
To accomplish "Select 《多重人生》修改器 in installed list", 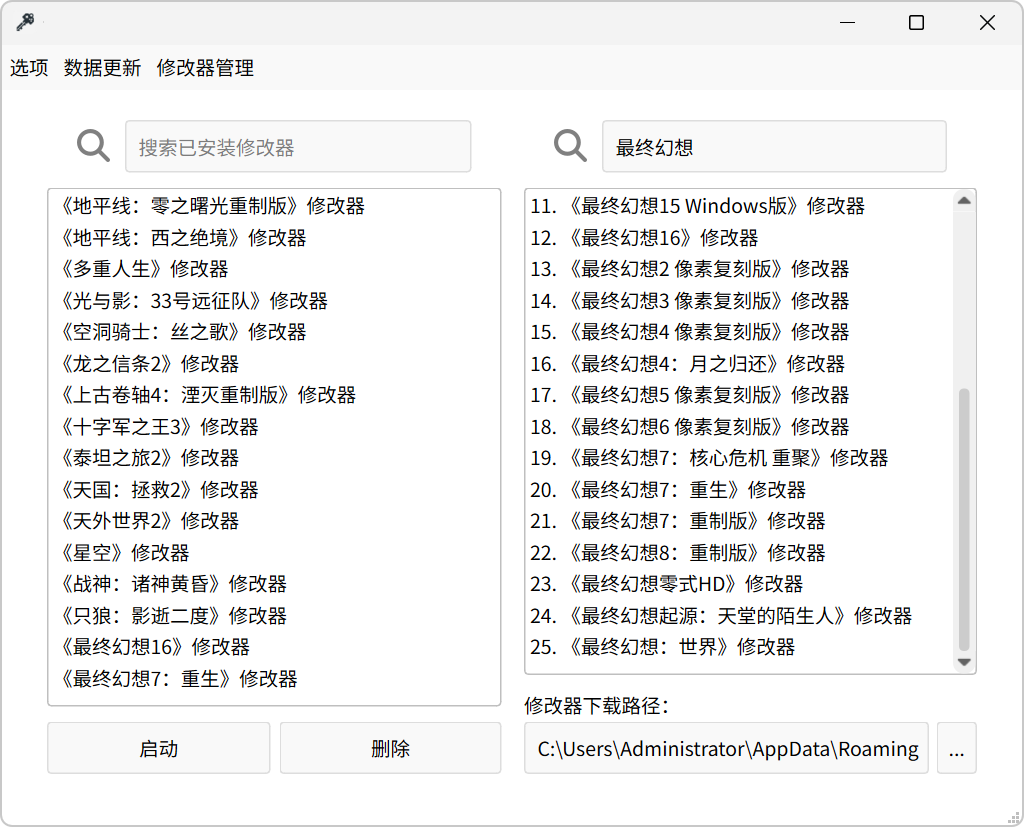I will coord(274,268).
